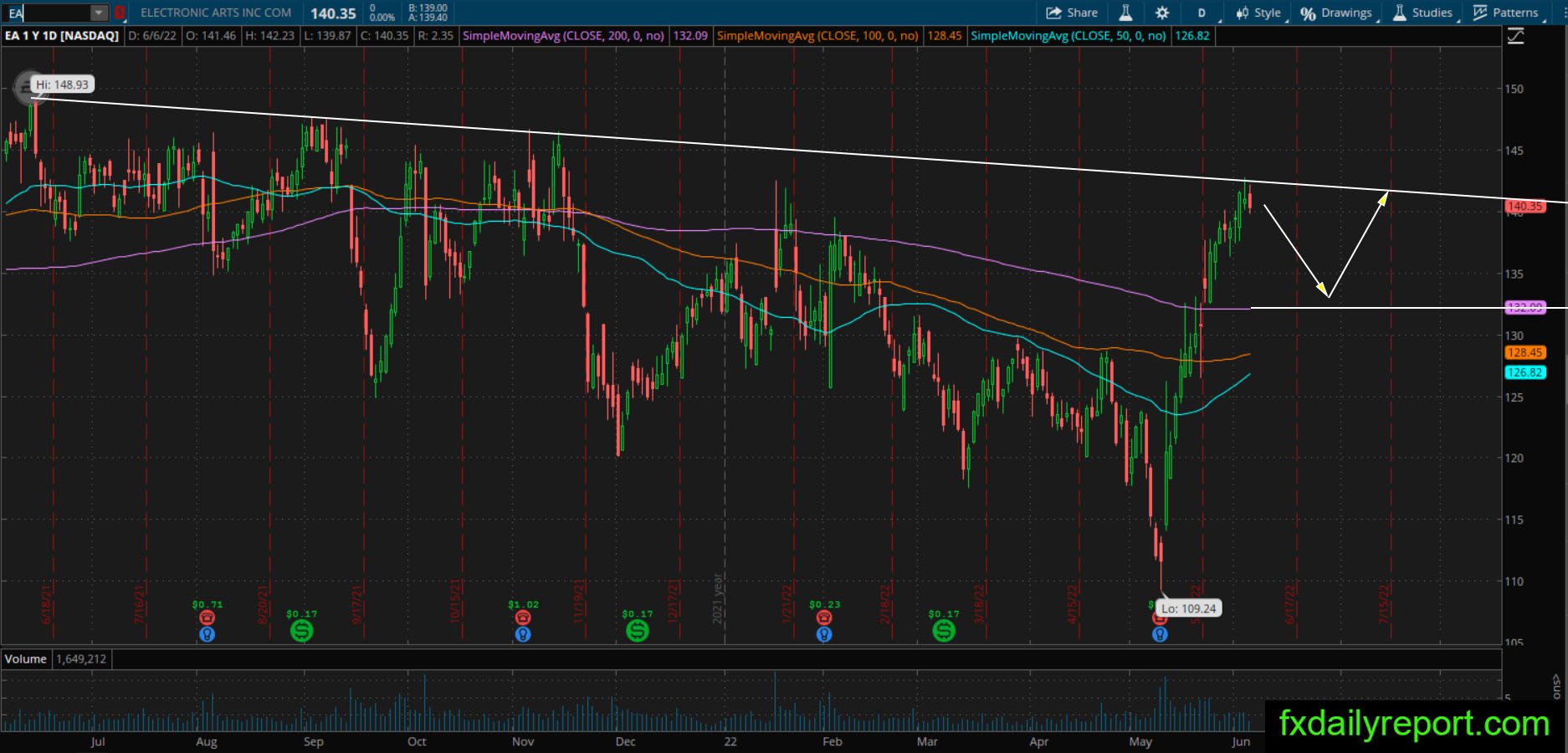This screenshot has height=753, width=1568.
Task: Click the Lo: 109.24 price bubble
Action: (1188, 608)
